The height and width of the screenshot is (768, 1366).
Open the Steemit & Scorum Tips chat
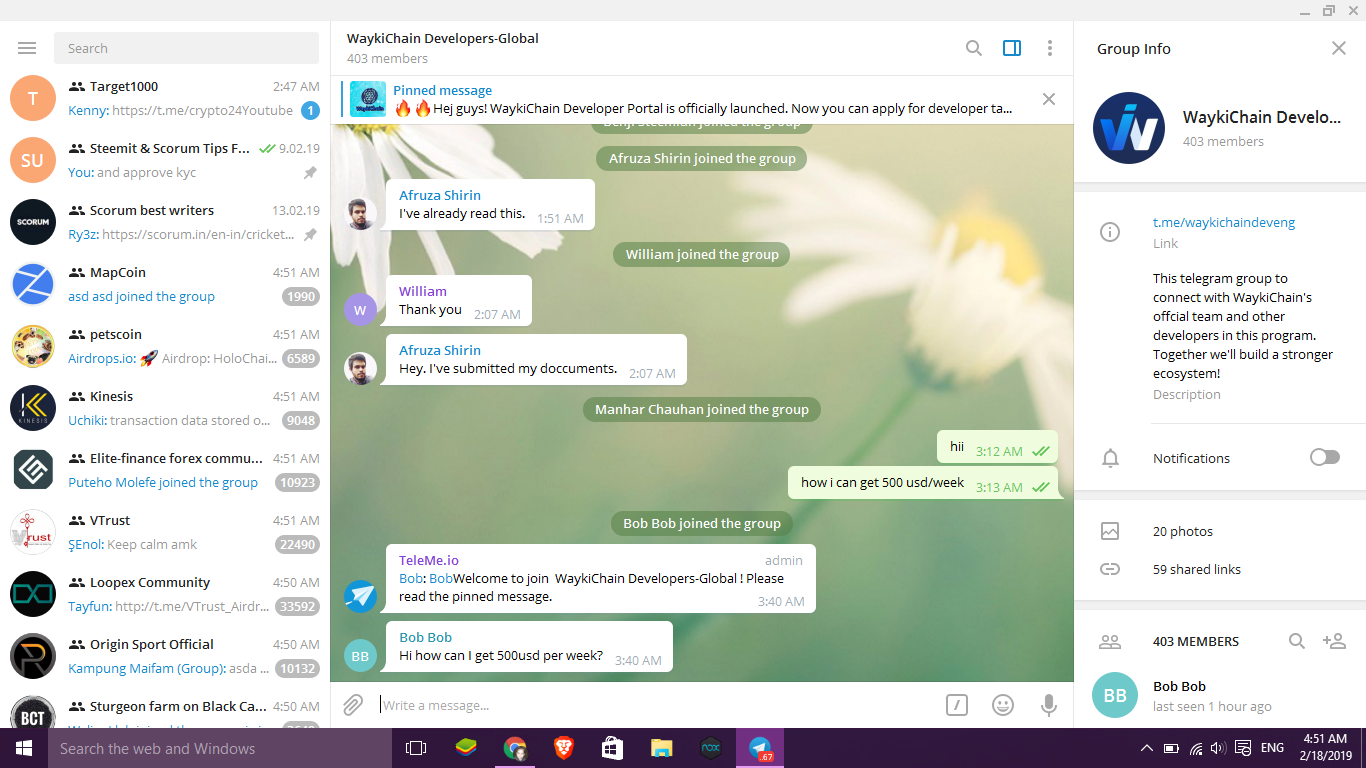click(x=165, y=160)
